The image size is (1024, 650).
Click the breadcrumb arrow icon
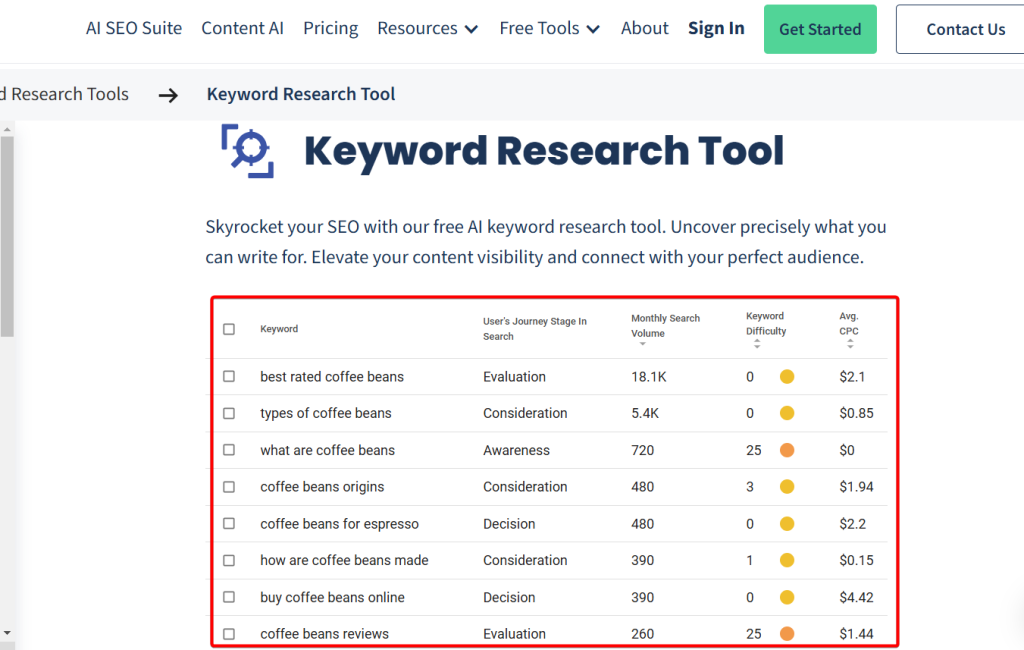click(x=168, y=96)
